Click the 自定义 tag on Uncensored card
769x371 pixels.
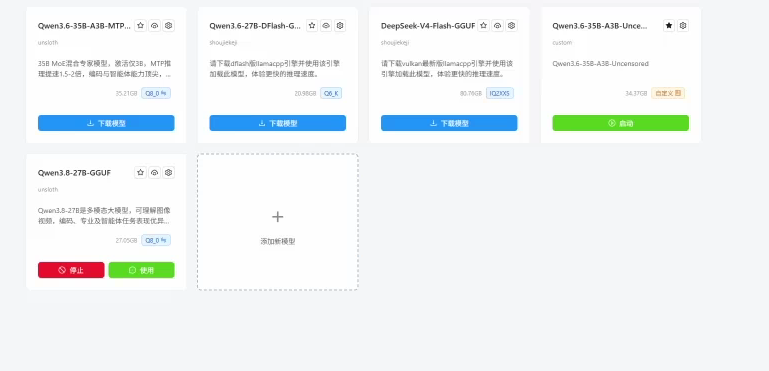tap(668, 93)
